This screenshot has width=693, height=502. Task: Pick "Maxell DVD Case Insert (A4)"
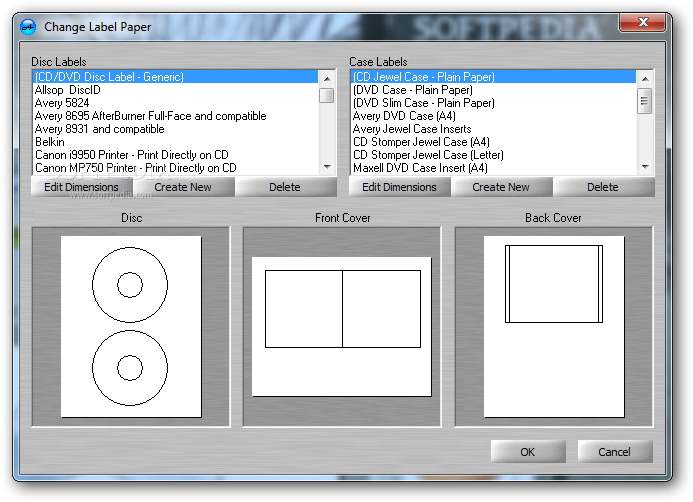[494, 168]
